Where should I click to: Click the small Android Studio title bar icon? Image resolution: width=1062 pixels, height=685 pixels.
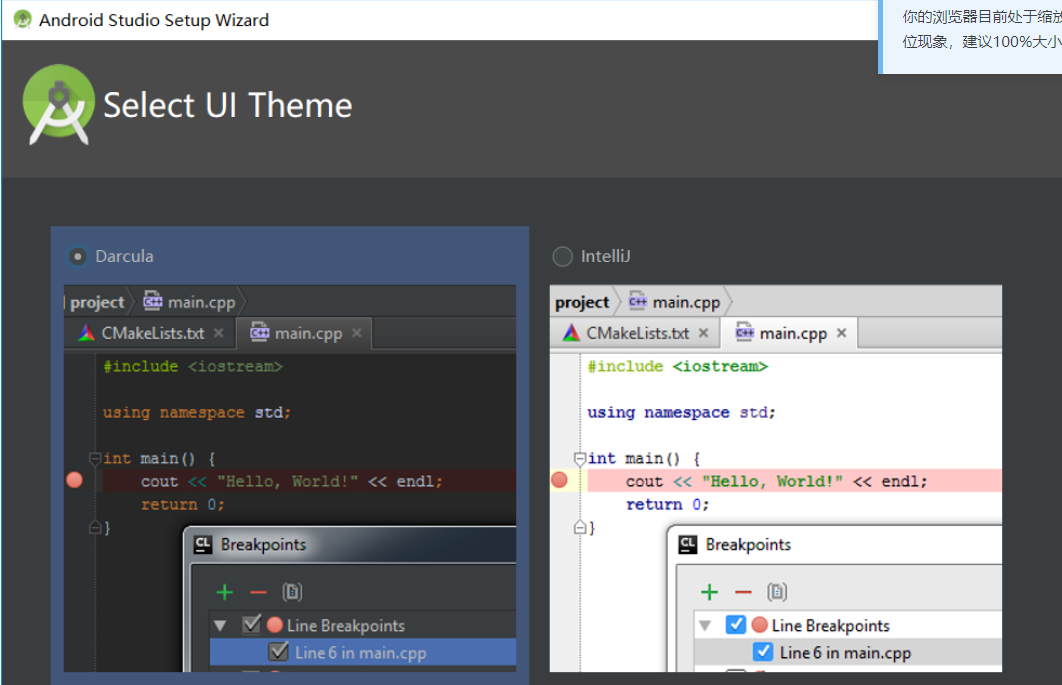[x=22, y=20]
